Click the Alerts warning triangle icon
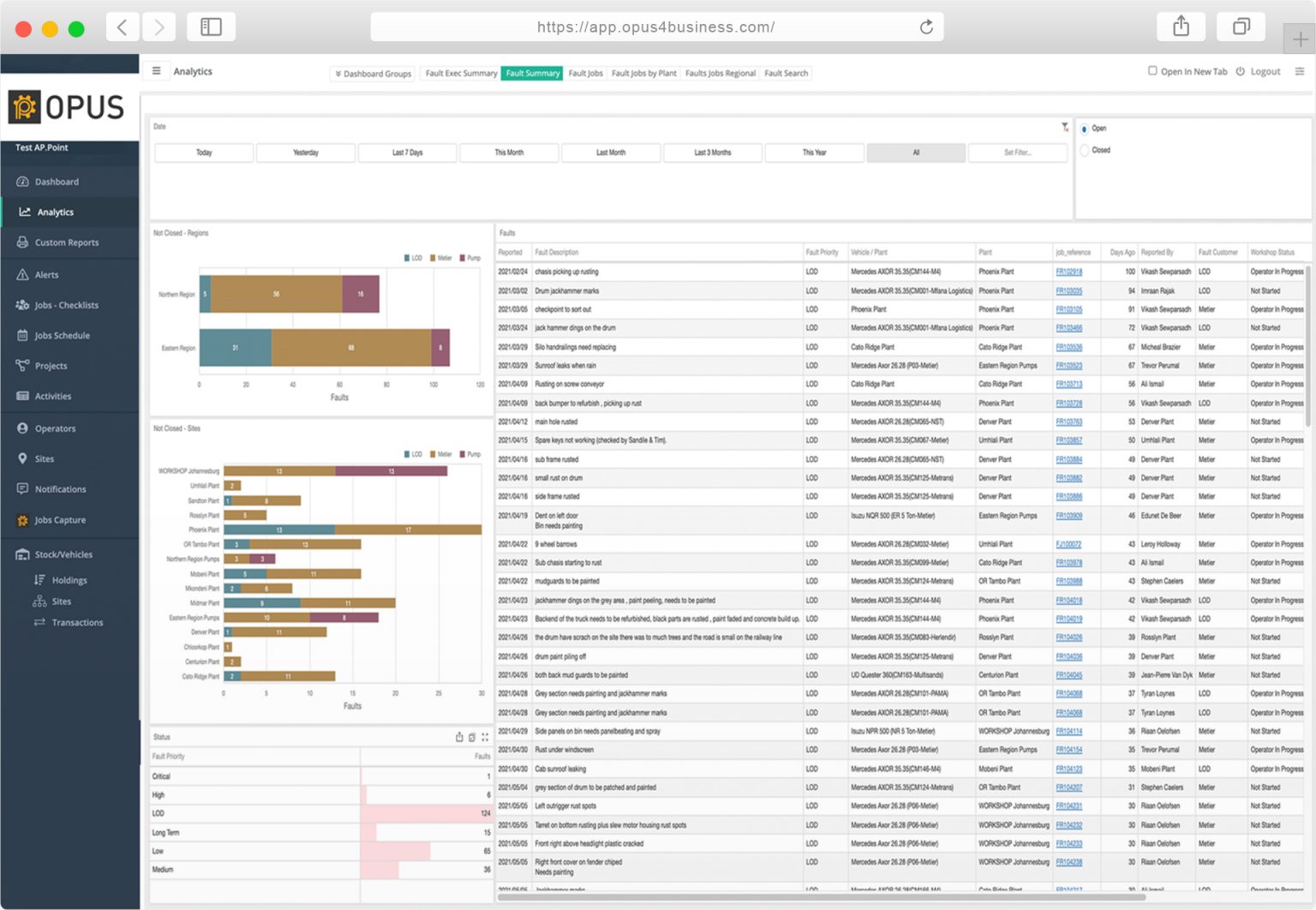 pos(22,275)
